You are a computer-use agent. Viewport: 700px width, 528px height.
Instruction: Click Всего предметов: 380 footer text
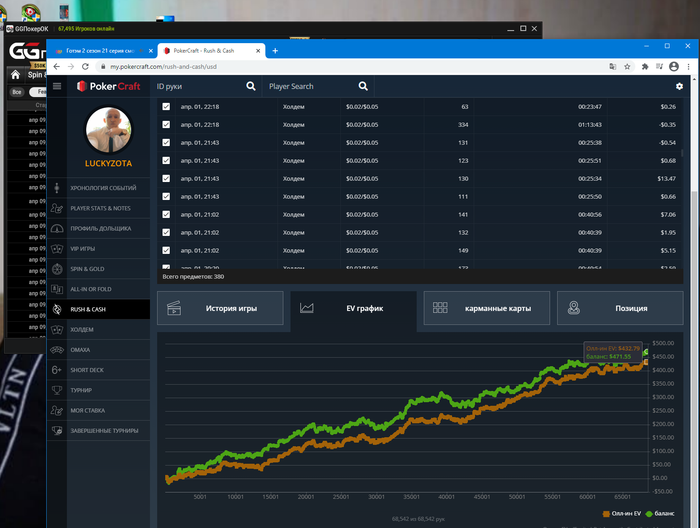coord(193,277)
